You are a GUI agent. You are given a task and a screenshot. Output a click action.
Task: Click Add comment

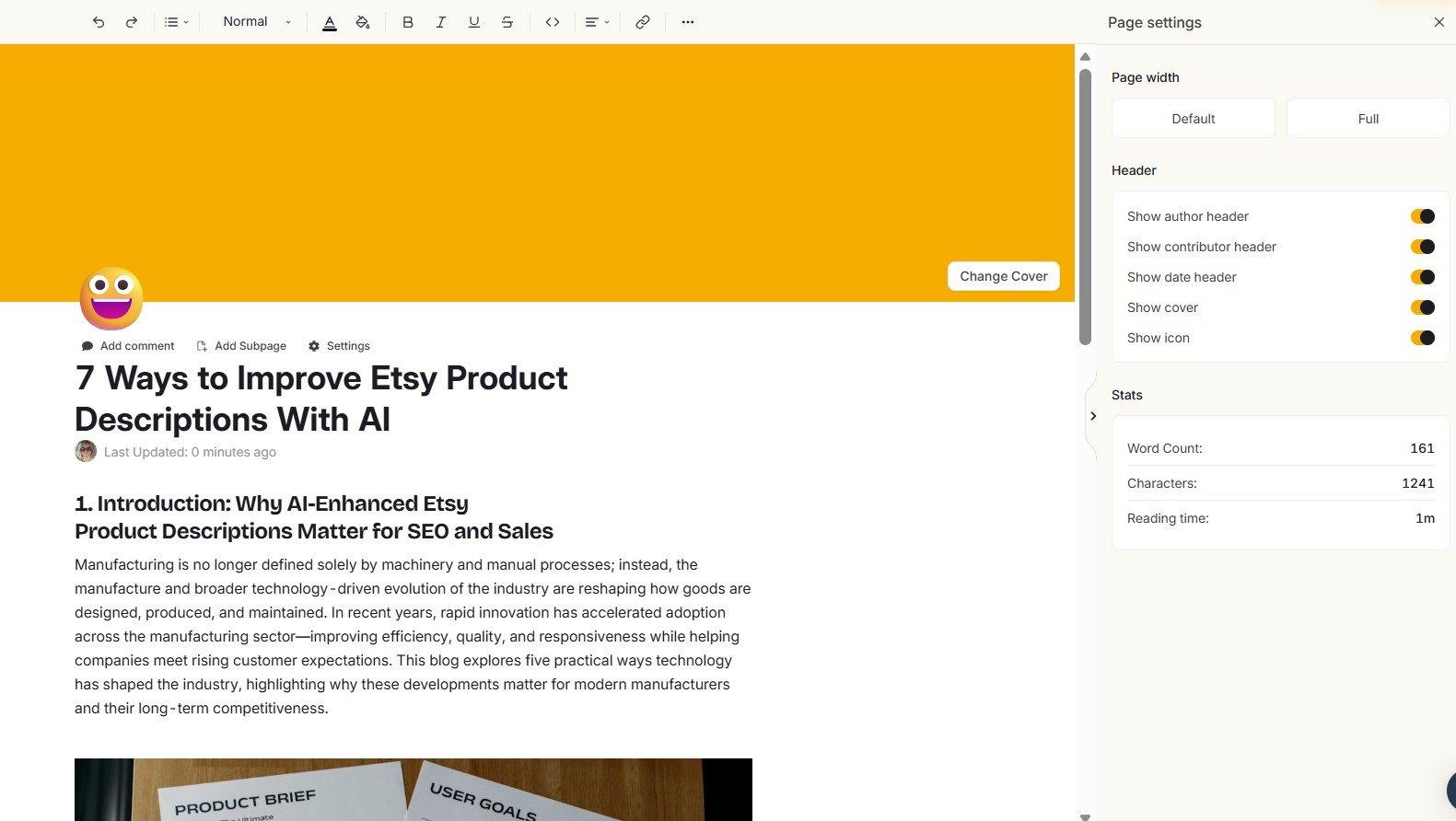click(128, 346)
